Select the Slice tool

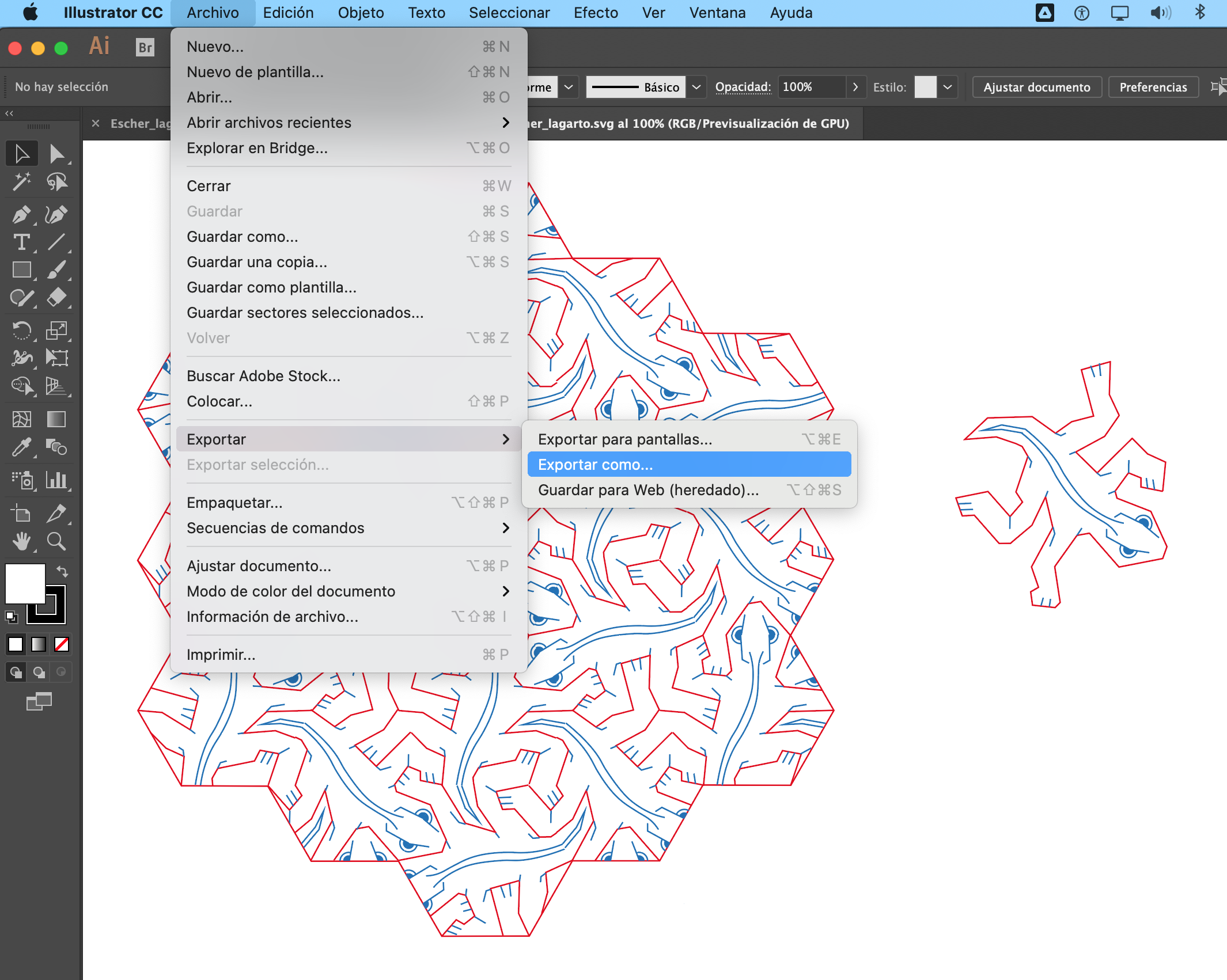click(56, 512)
